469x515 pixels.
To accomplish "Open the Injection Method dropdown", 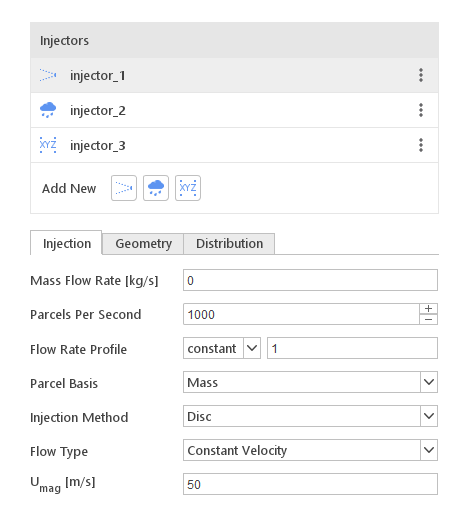I will (x=310, y=416).
